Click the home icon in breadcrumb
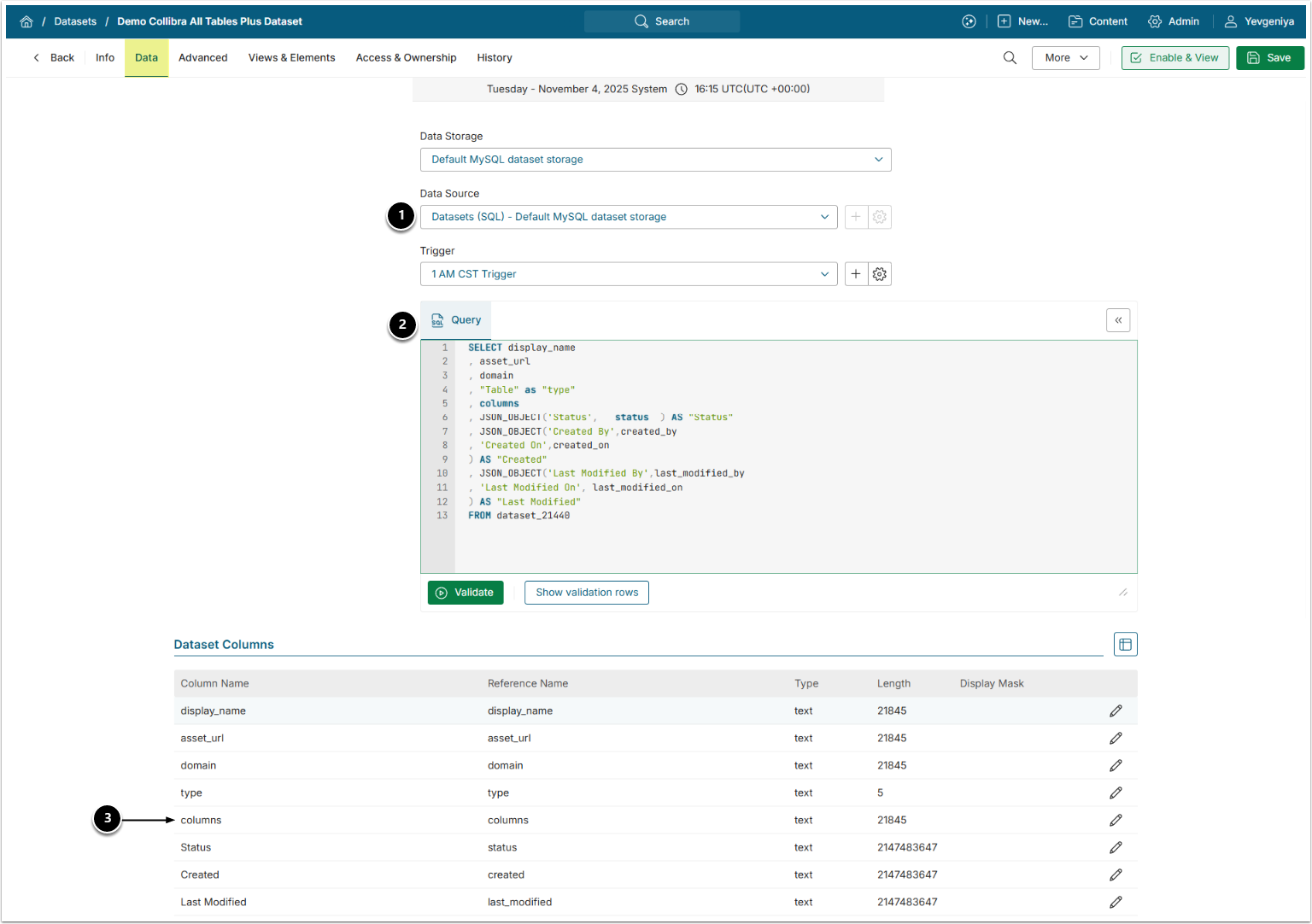Viewport: 1312px width, 924px height. (x=26, y=21)
